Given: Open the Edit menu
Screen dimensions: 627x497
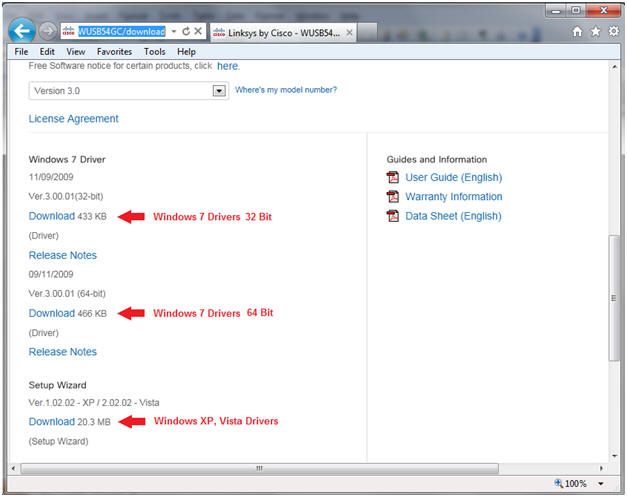Looking at the screenshot, I should (x=47, y=52).
